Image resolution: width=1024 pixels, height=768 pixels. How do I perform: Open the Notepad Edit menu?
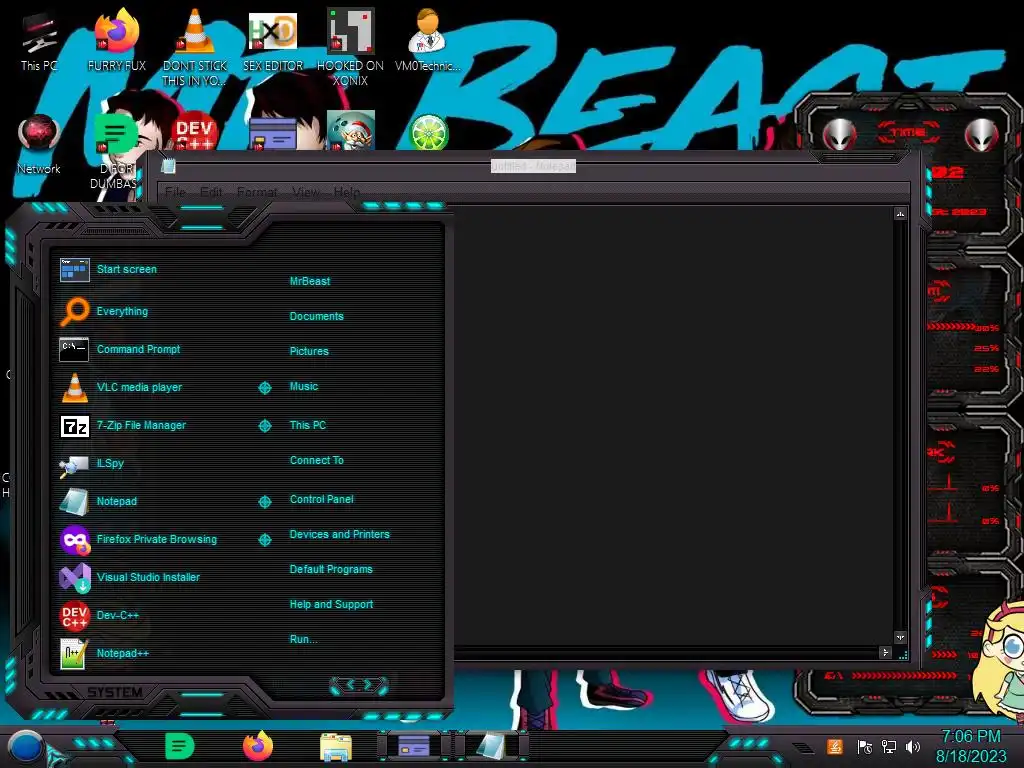pos(211,192)
